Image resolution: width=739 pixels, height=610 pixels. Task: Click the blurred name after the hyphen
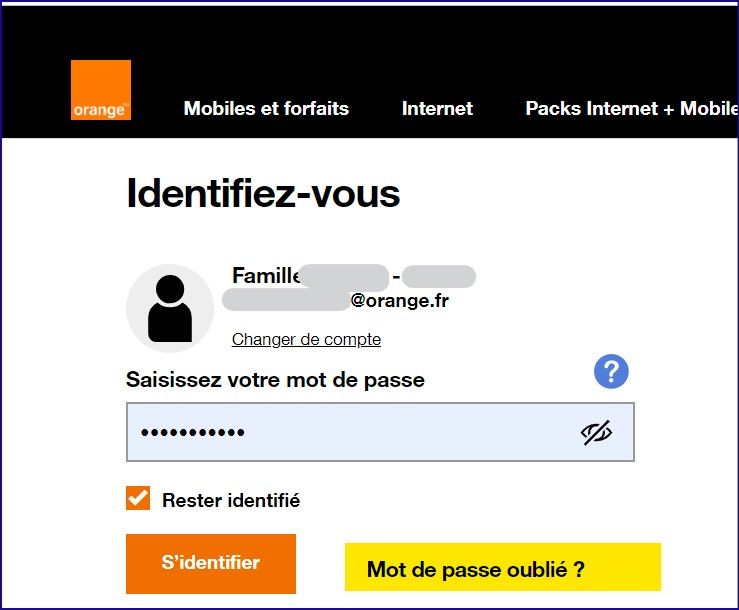(x=439, y=275)
